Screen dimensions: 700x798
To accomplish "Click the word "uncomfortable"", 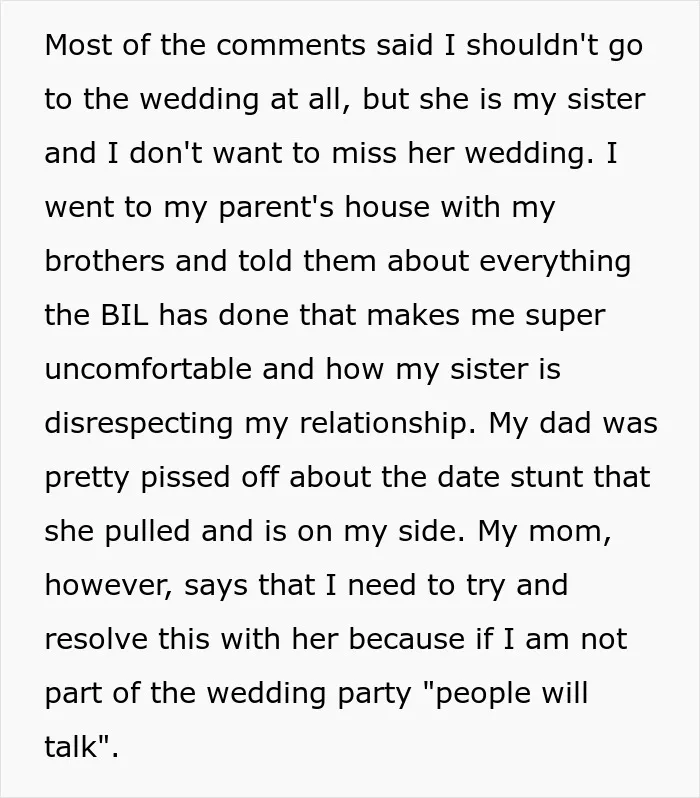I will [148, 368].
